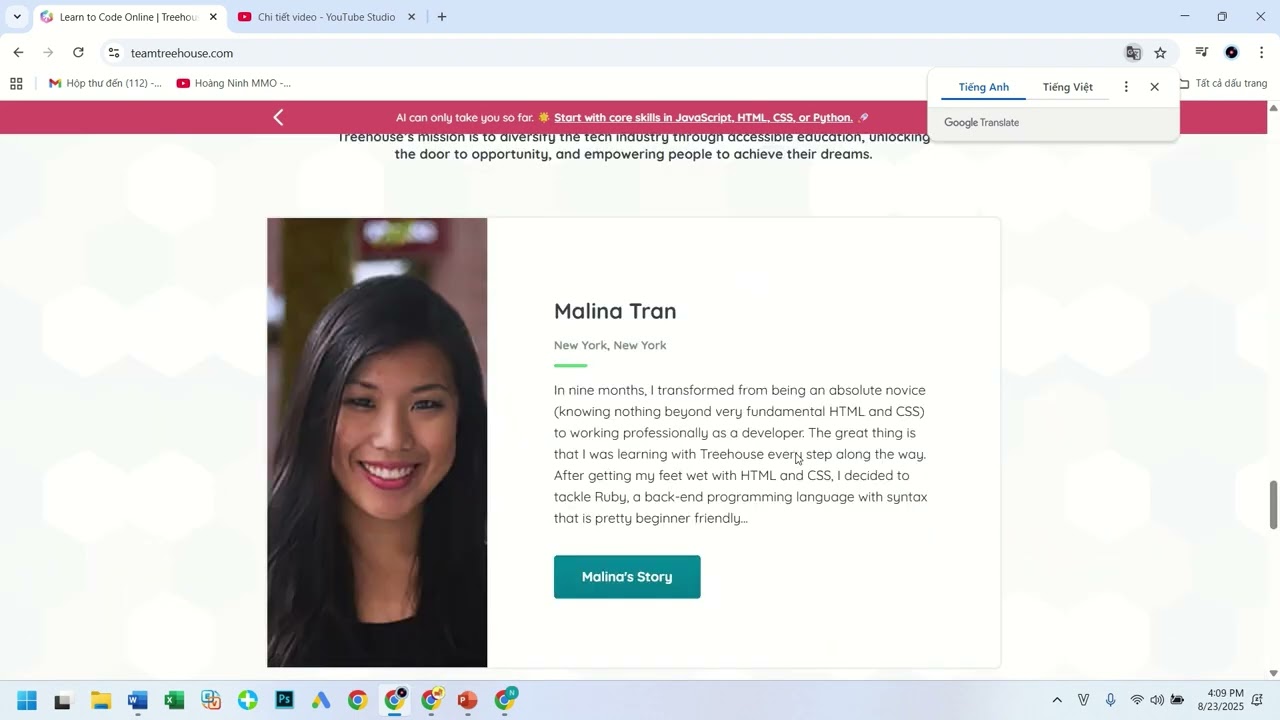1280x720 pixels.
Task: Open File Explorer from the taskbar
Action: 101,700
